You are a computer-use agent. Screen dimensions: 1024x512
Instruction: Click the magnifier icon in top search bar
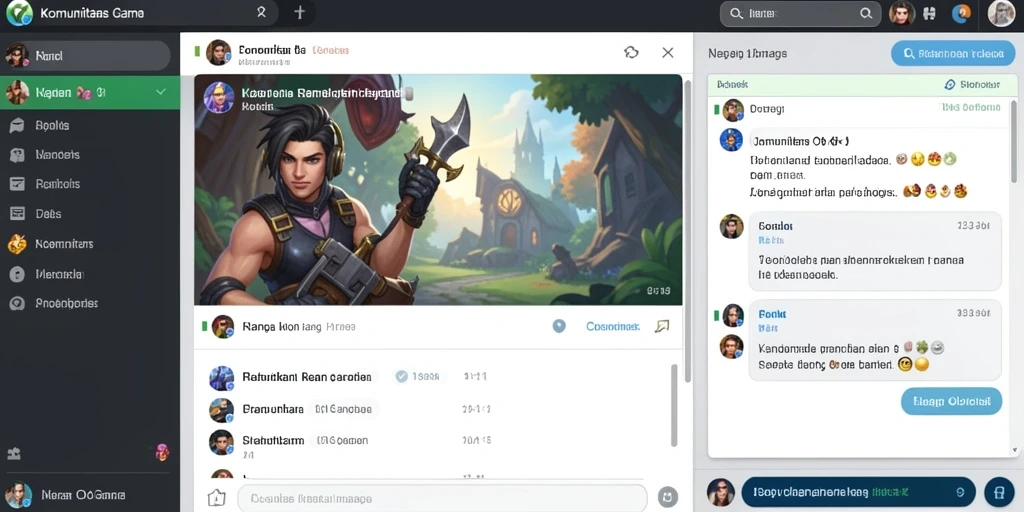click(866, 13)
